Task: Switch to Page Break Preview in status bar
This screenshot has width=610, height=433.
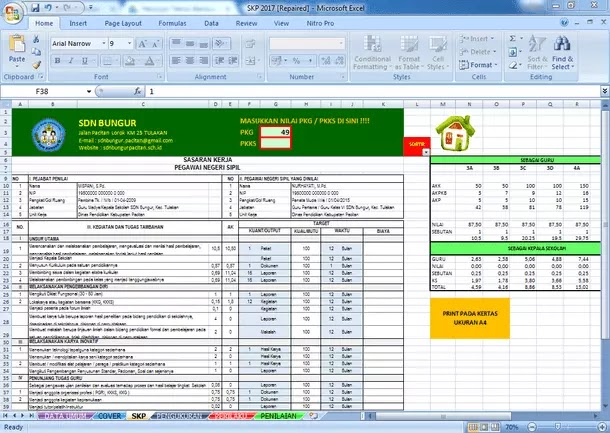Action: [x=494, y=427]
